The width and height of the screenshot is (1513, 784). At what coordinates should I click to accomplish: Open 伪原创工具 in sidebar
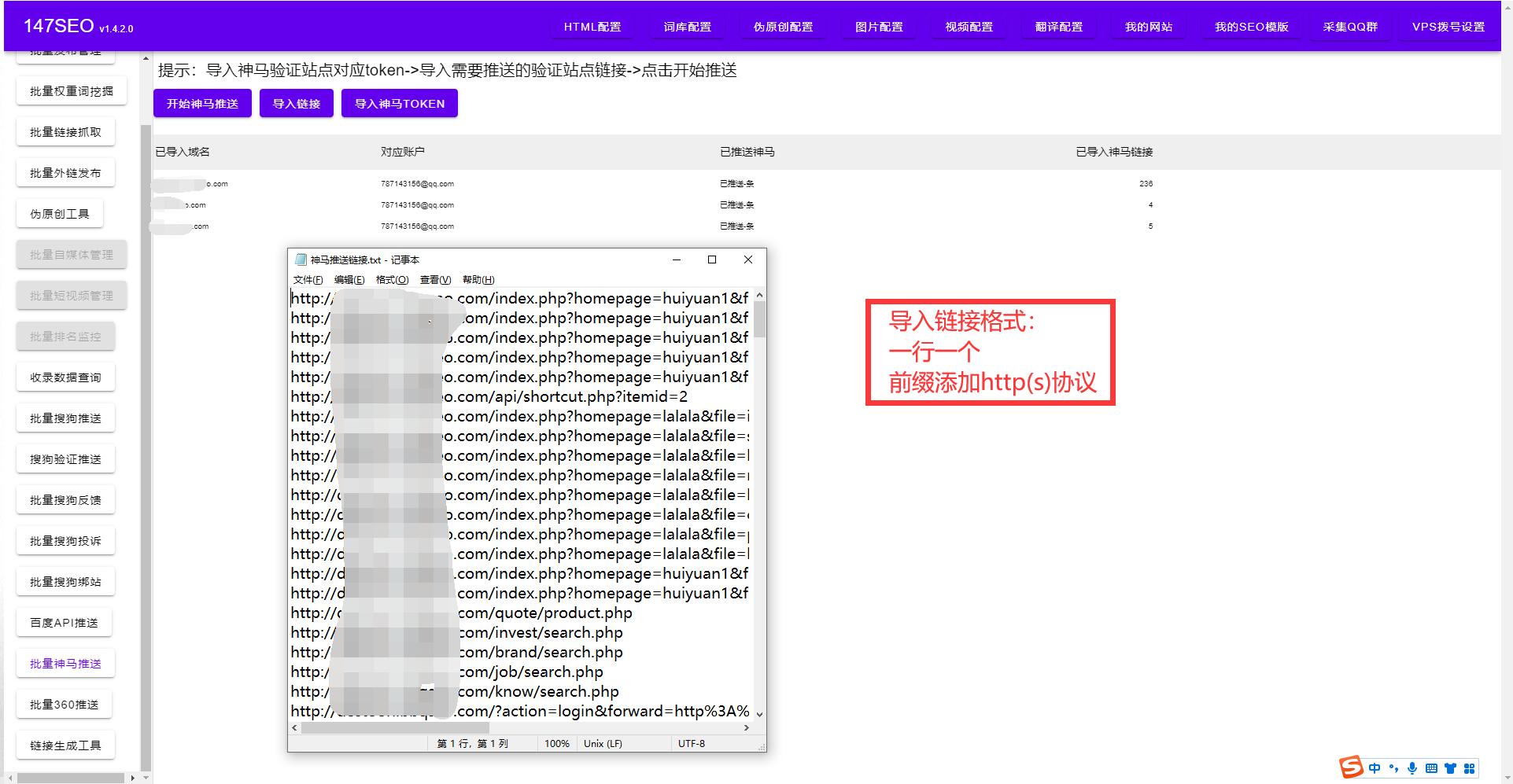click(x=60, y=214)
